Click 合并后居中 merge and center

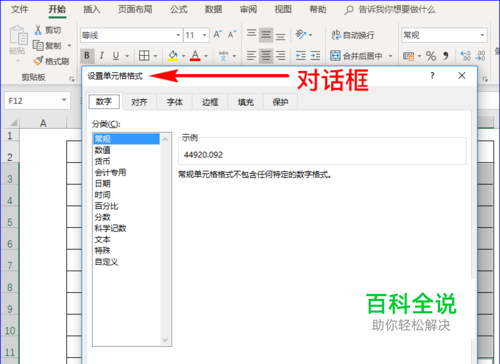357,56
